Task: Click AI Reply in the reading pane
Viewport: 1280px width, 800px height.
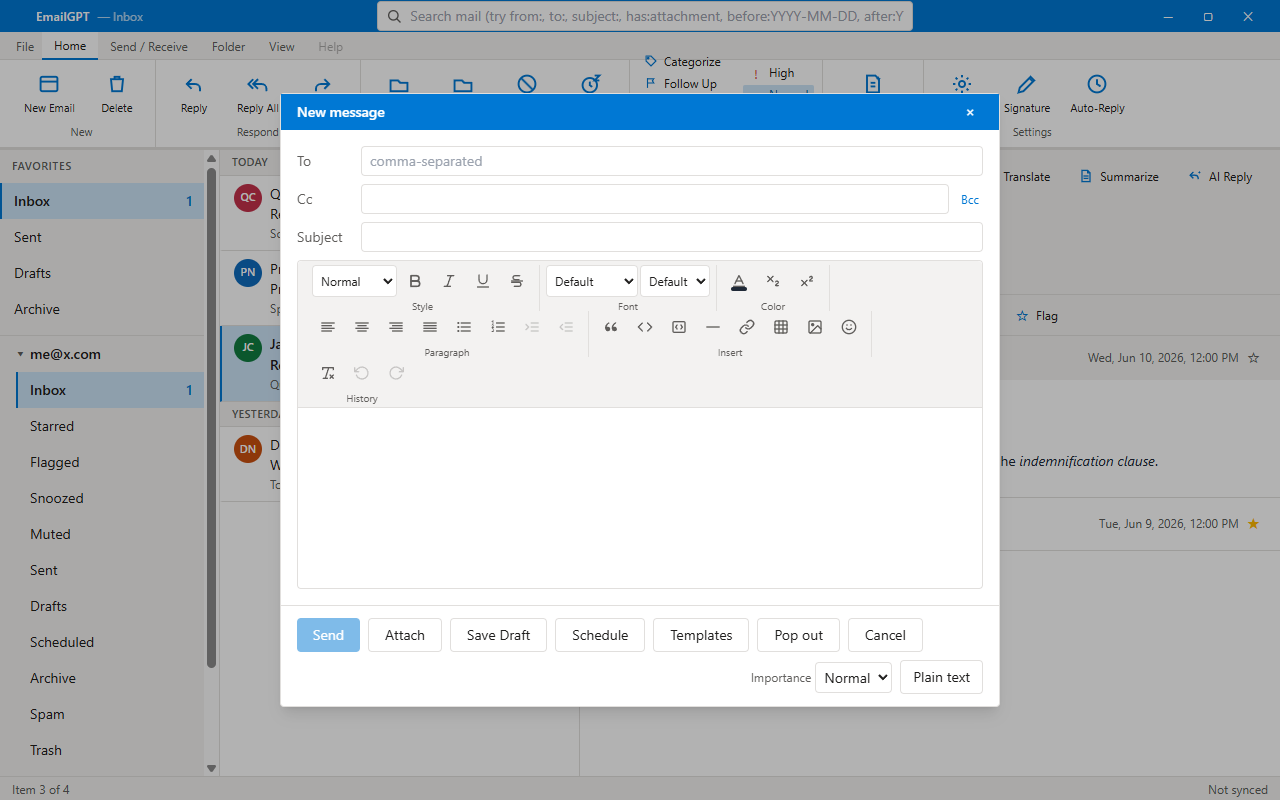Action: click(1220, 176)
